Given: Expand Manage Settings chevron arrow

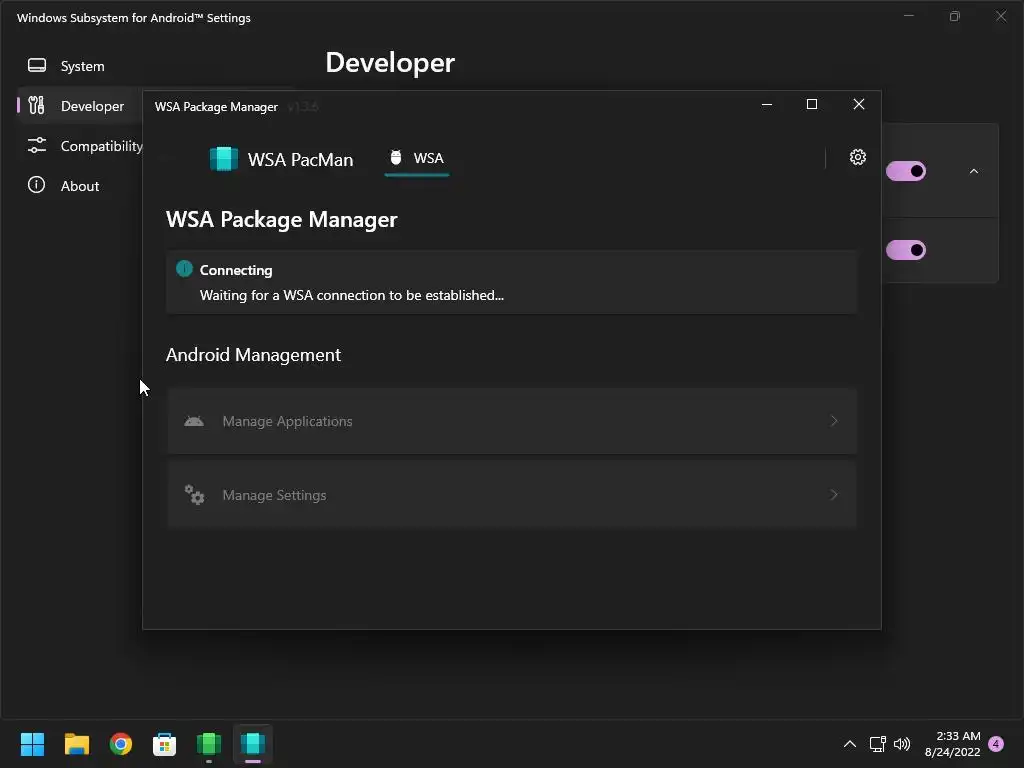Looking at the screenshot, I should [834, 495].
